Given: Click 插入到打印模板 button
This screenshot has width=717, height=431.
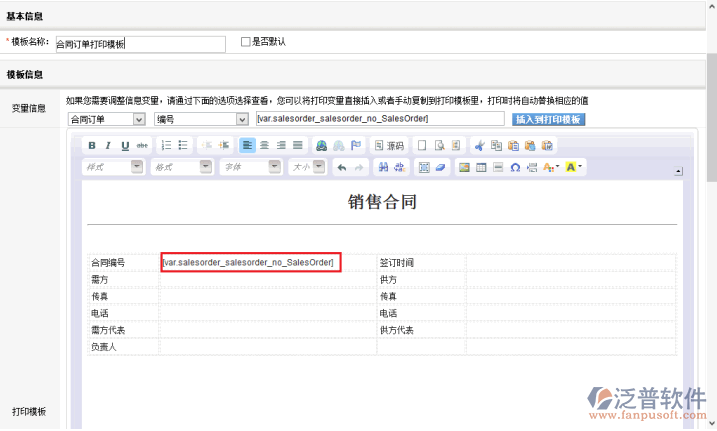Looking at the screenshot, I should tap(548, 119).
